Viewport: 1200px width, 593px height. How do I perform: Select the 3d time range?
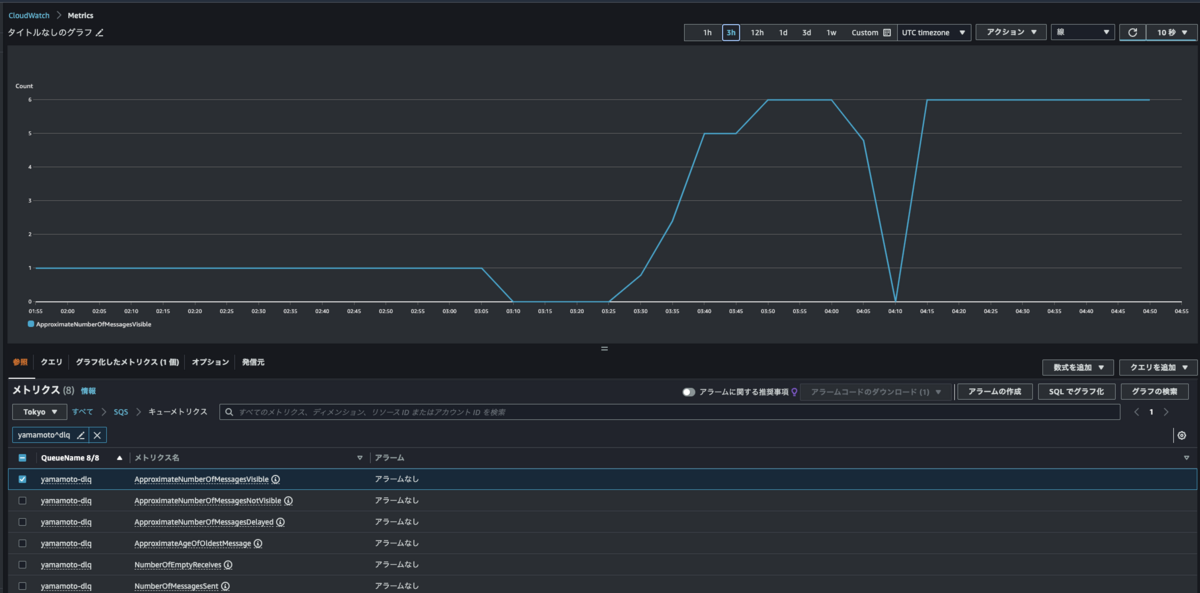806,33
